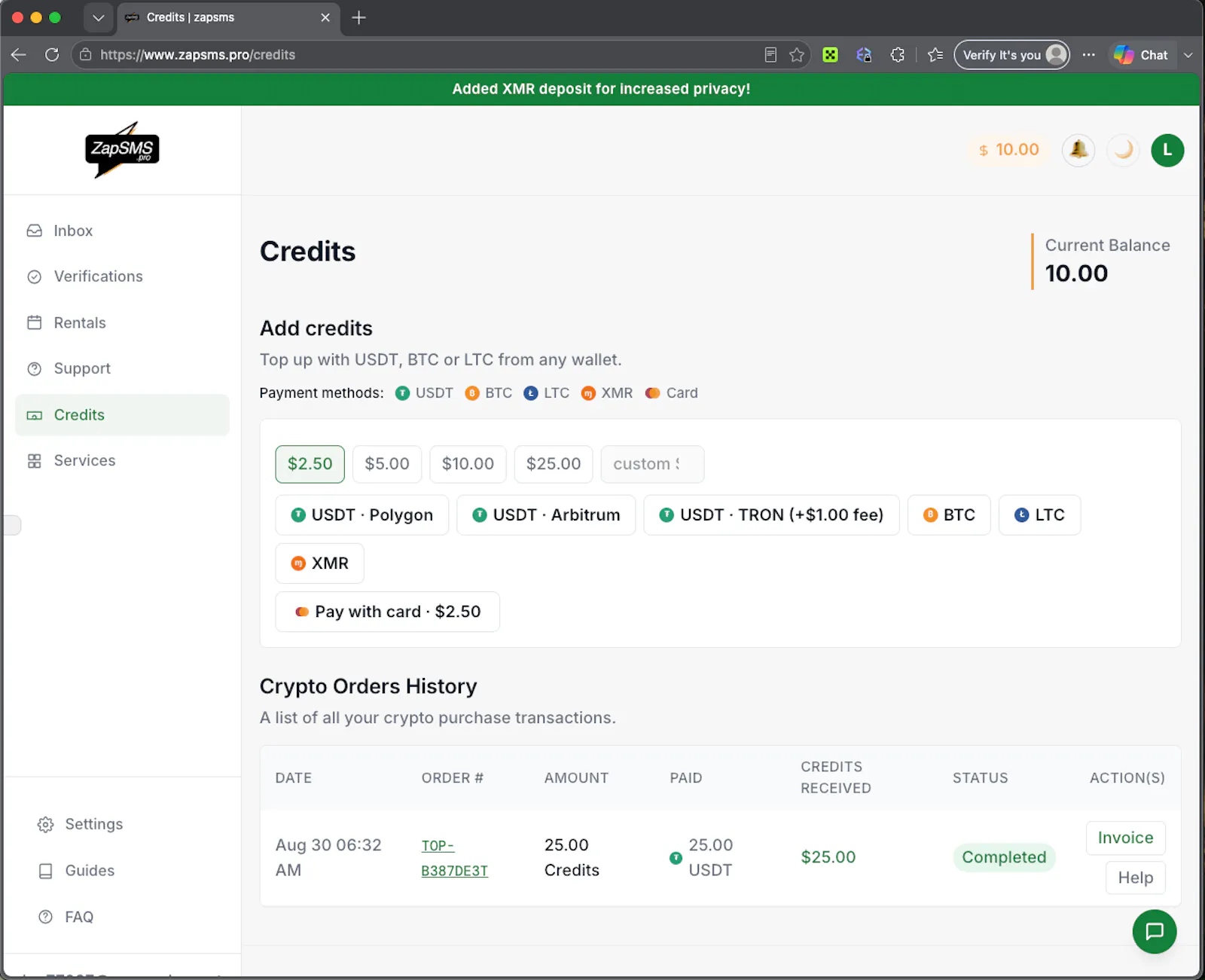Open Verifications in the sidebar
The image size is (1205, 980).
coord(122,276)
